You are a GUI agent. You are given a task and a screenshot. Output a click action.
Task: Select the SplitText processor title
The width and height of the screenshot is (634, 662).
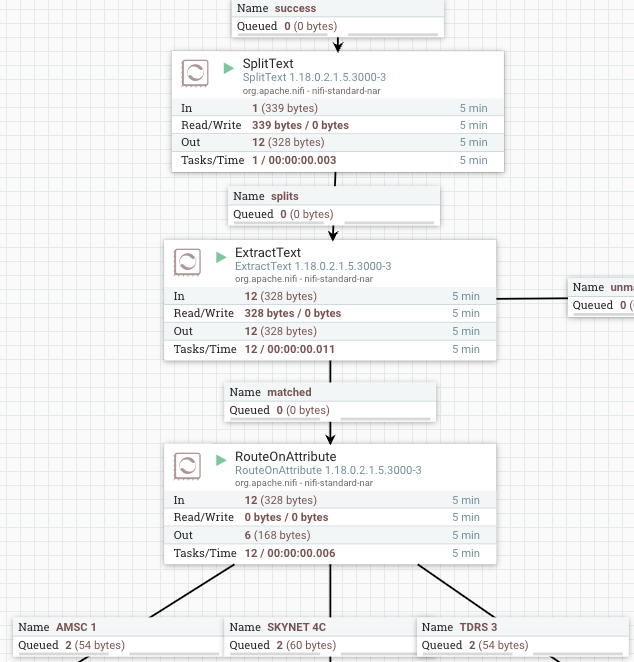(268, 64)
